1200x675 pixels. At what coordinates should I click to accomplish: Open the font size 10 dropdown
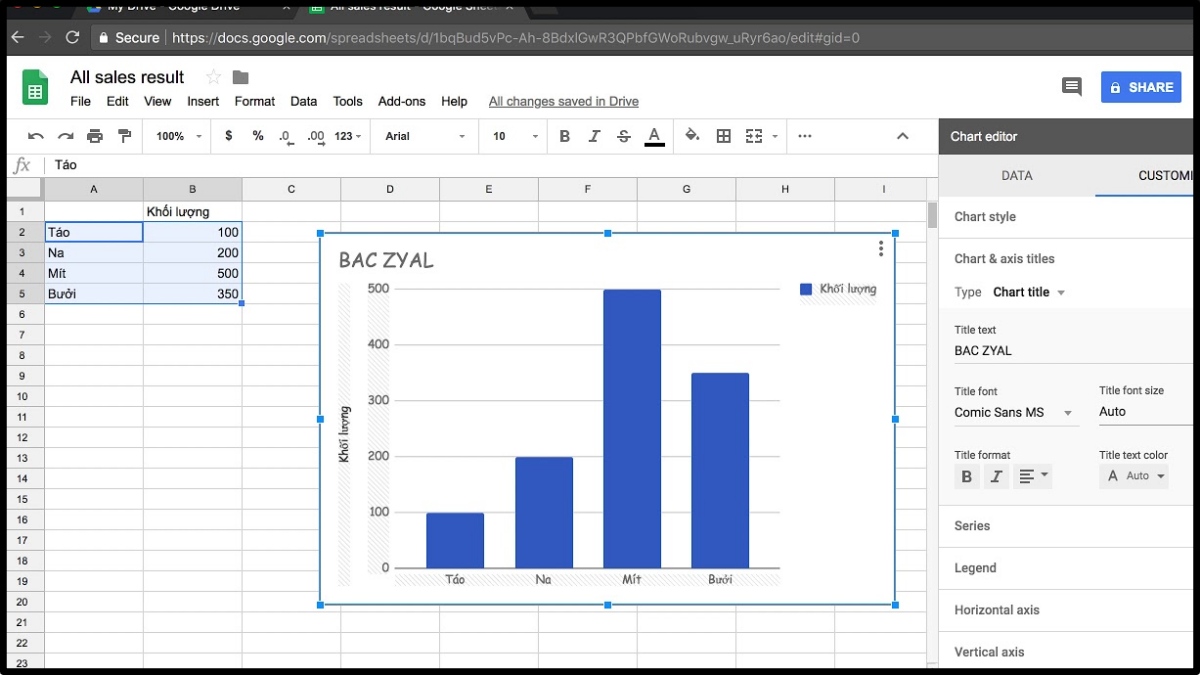tap(515, 136)
